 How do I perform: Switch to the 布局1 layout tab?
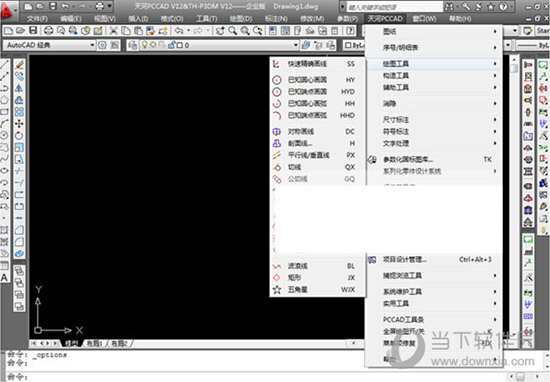tap(94, 343)
